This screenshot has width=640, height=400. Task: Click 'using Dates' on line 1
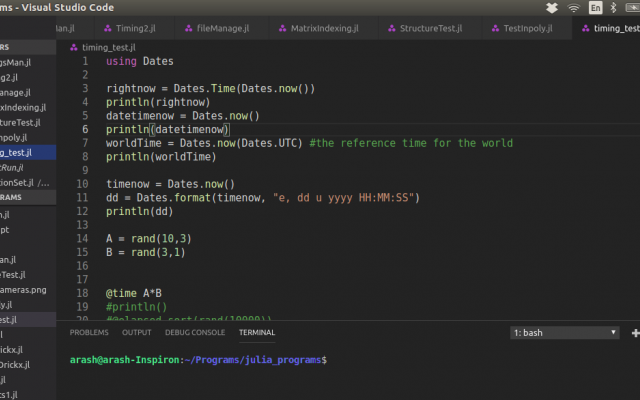pyautogui.click(x=140, y=61)
